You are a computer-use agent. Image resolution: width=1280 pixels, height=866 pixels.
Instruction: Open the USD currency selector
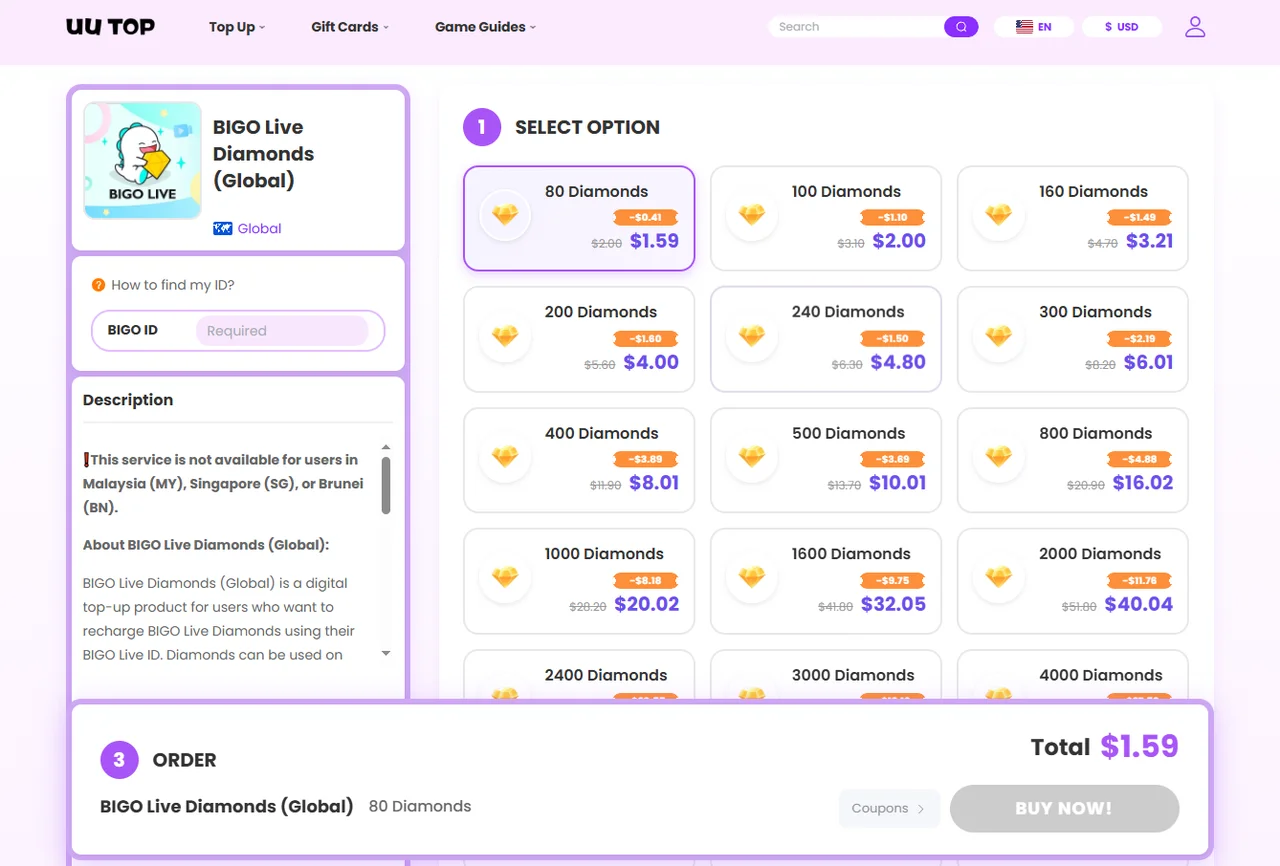1122,27
